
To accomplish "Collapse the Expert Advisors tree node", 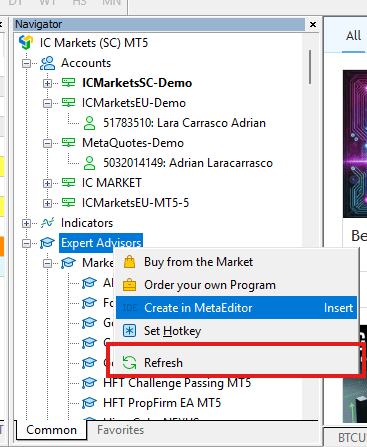I will point(26,243).
